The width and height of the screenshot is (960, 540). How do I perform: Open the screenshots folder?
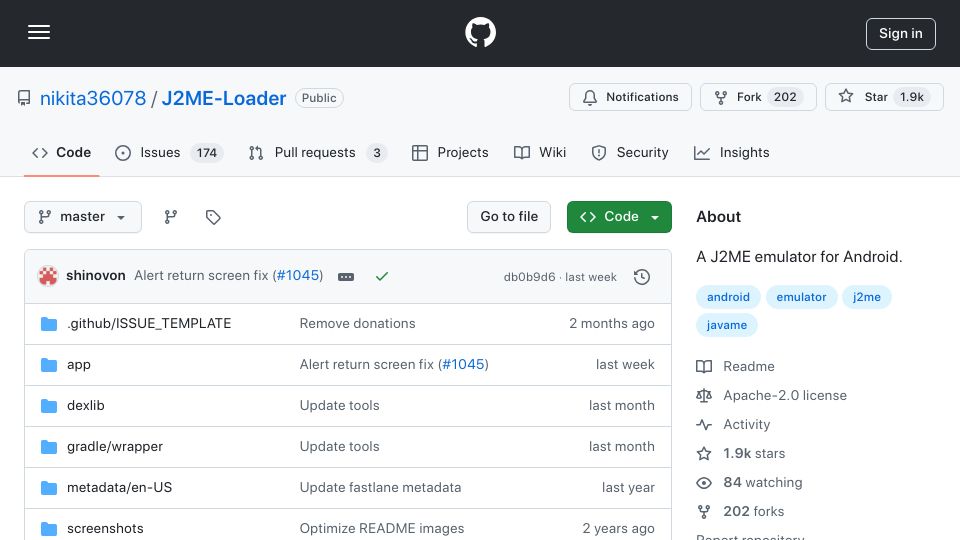(105, 528)
